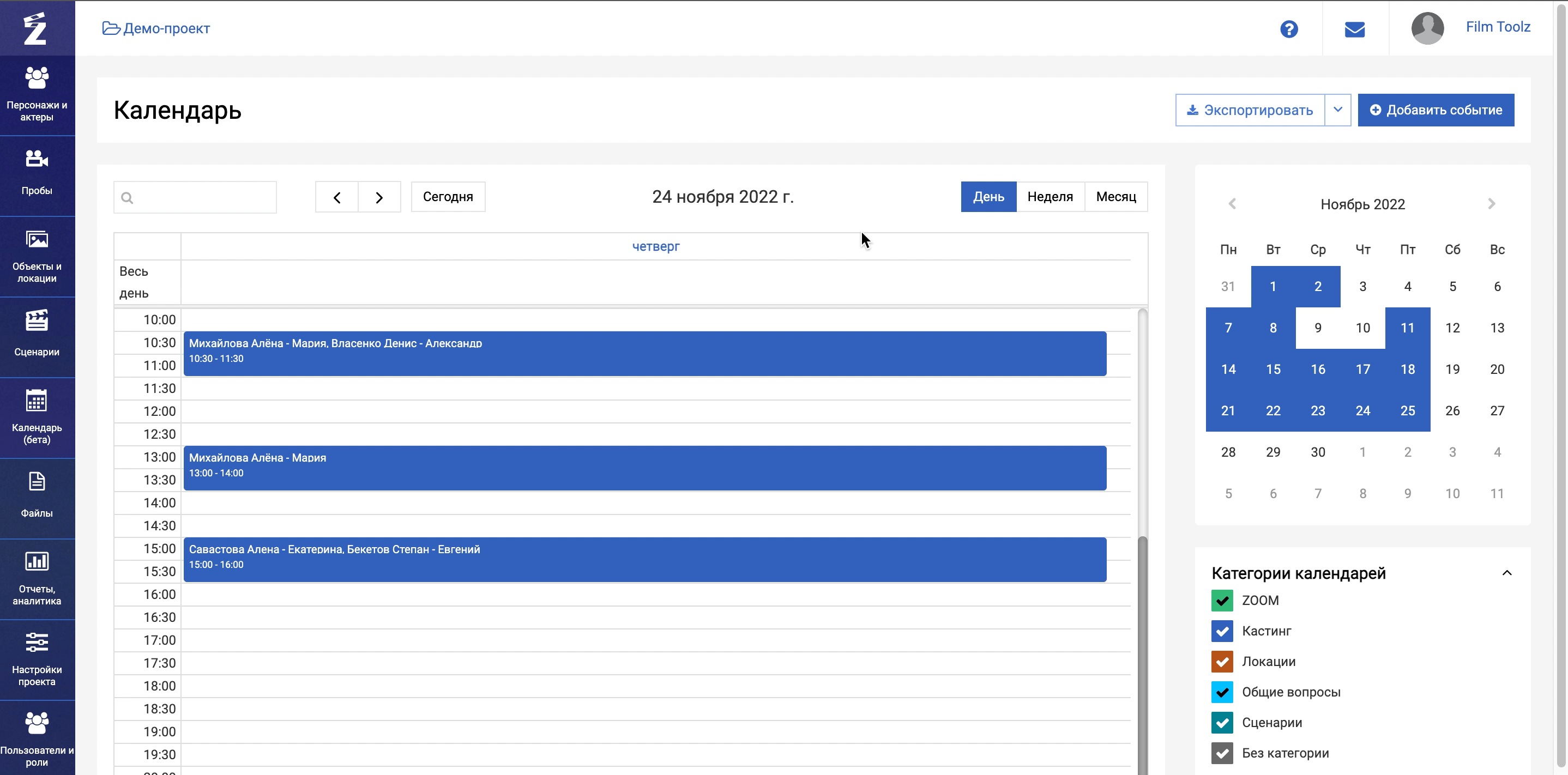Click the help question mark icon
This screenshot has width=1568, height=775.
1289,28
